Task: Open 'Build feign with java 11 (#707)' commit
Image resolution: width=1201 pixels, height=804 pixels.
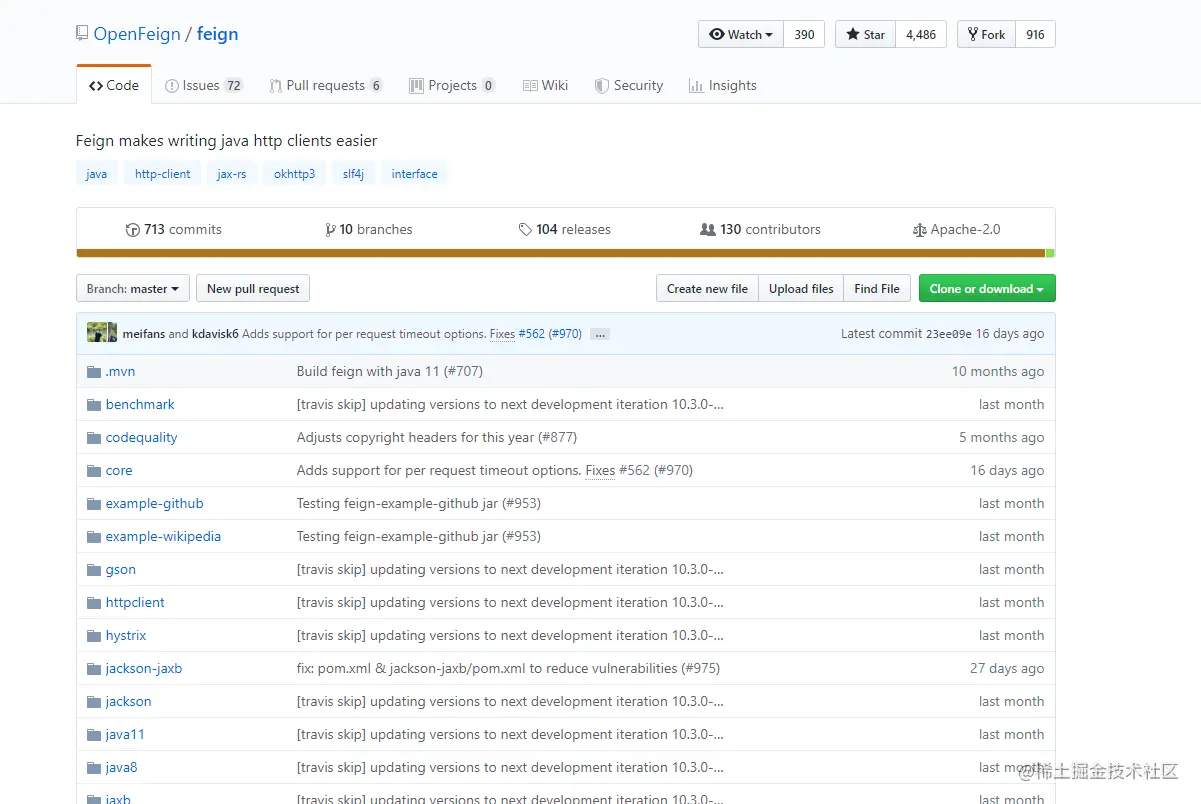Action: tap(390, 371)
